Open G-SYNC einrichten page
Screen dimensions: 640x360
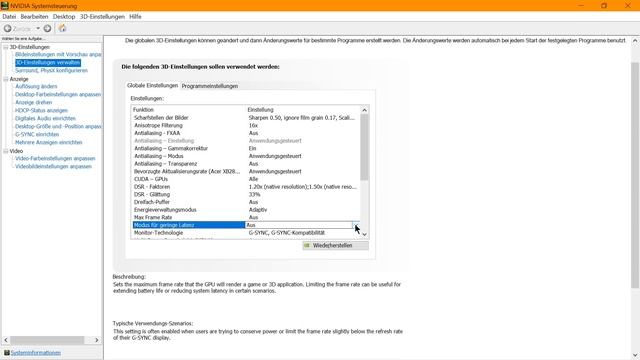(x=37, y=134)
